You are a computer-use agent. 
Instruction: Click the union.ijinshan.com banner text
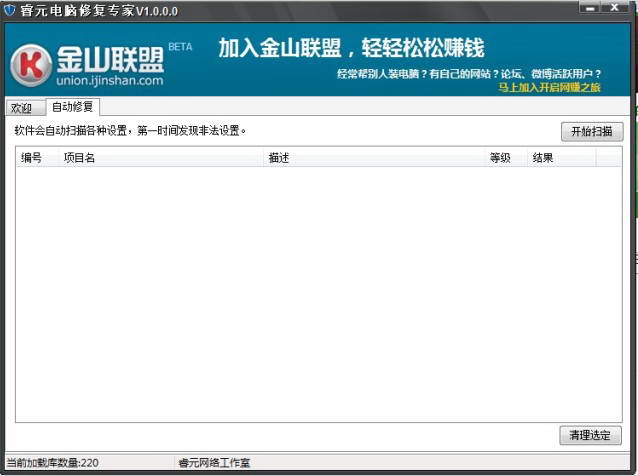click(110, 81)
